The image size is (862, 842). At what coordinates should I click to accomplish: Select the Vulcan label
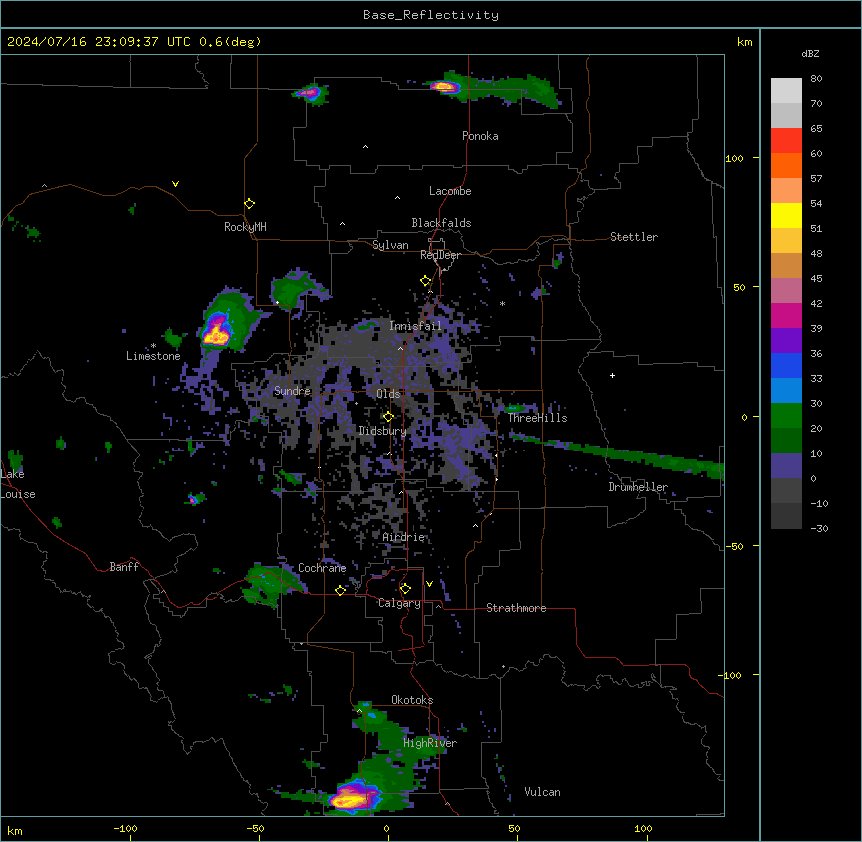click(x=543, y=792)
